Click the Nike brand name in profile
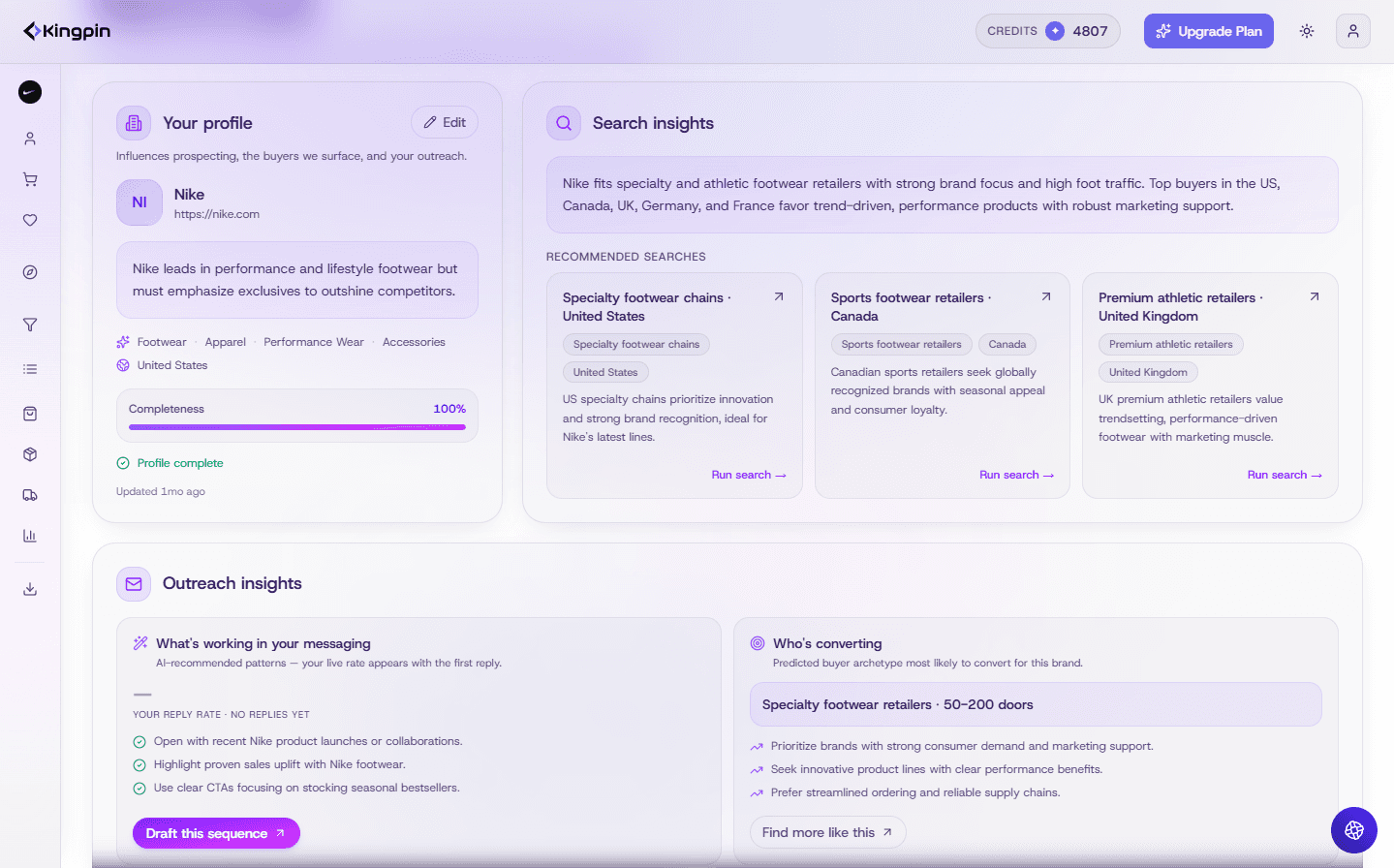Screen dimensions: 1394x868 [x=190, y=195]
